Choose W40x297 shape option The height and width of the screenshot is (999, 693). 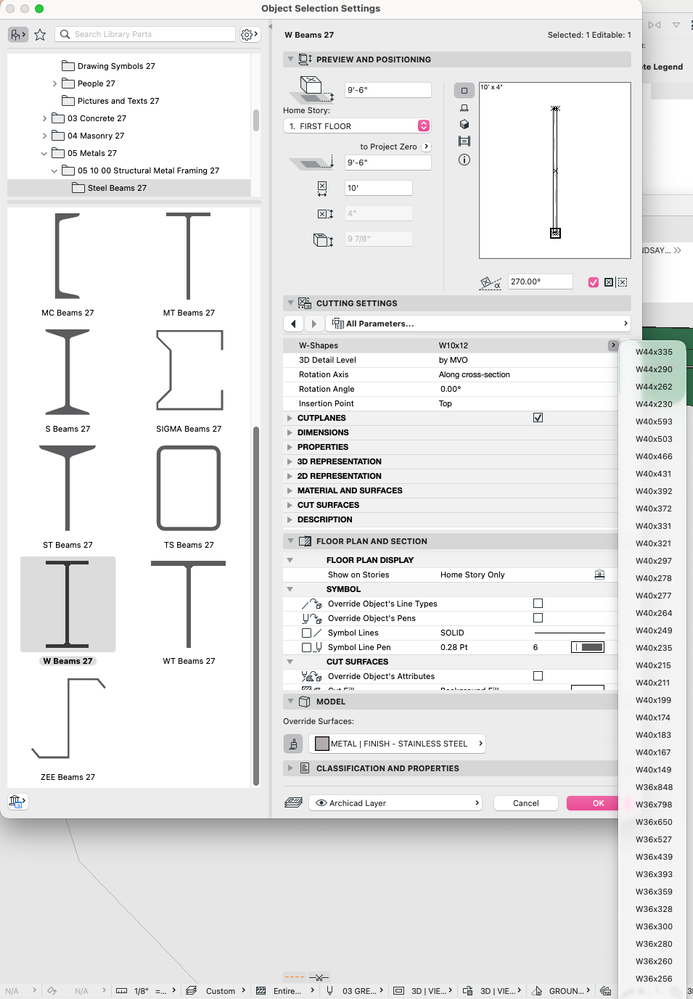pyautogui.click(x=654, y=561)
